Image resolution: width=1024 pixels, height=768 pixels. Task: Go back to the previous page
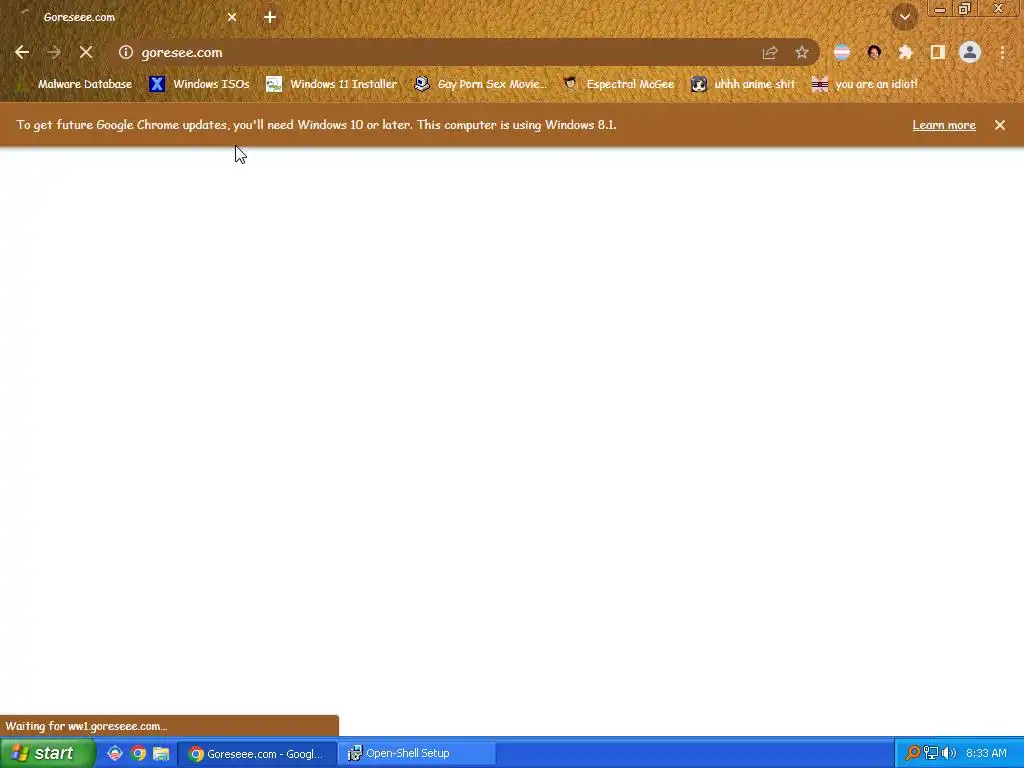[22, 52]
